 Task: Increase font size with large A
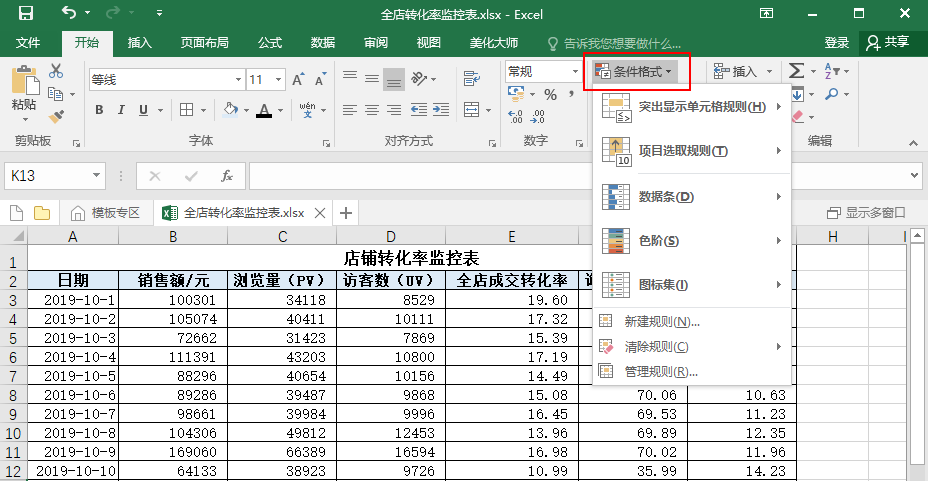click(x=298, y=79)
